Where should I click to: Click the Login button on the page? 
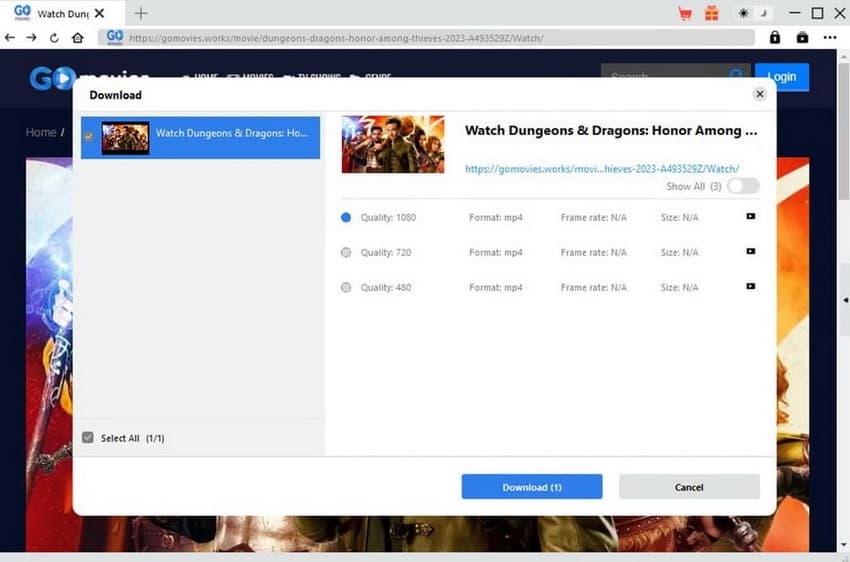point(782,77)
